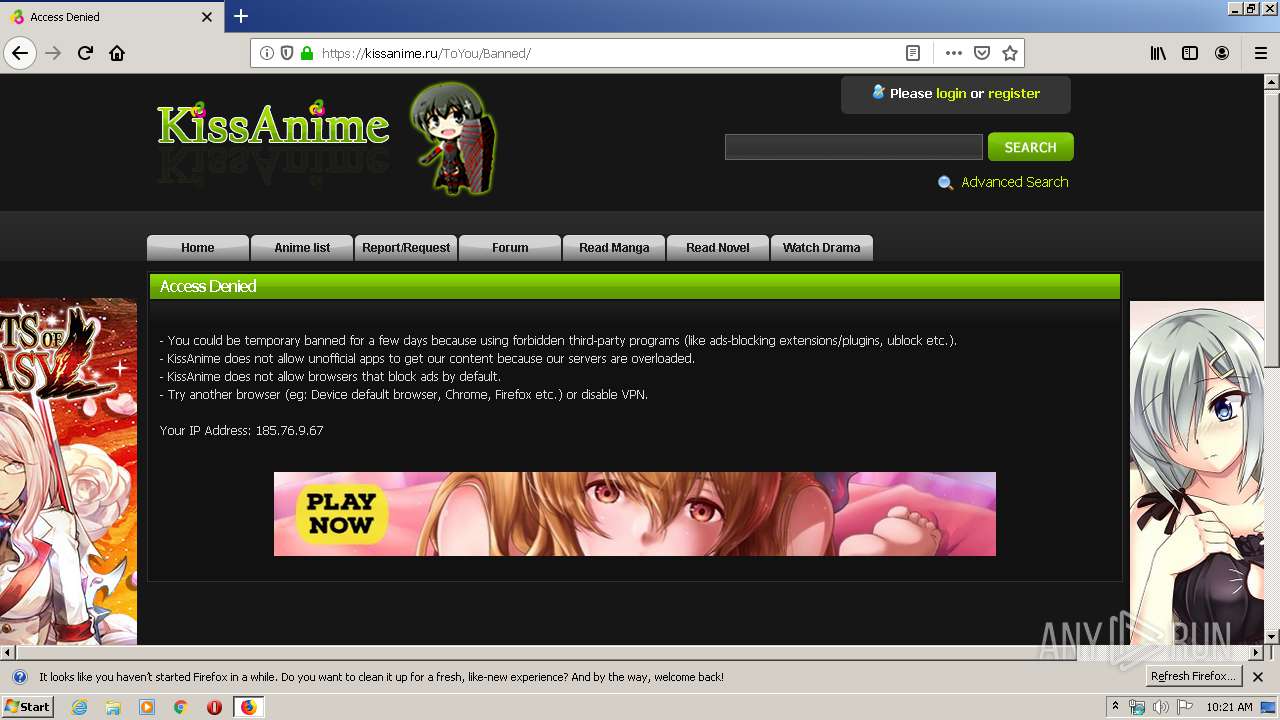Show sidebars icon in toolbar
The height and width of the screenshot is (720, 1280).
point(1190,53)
